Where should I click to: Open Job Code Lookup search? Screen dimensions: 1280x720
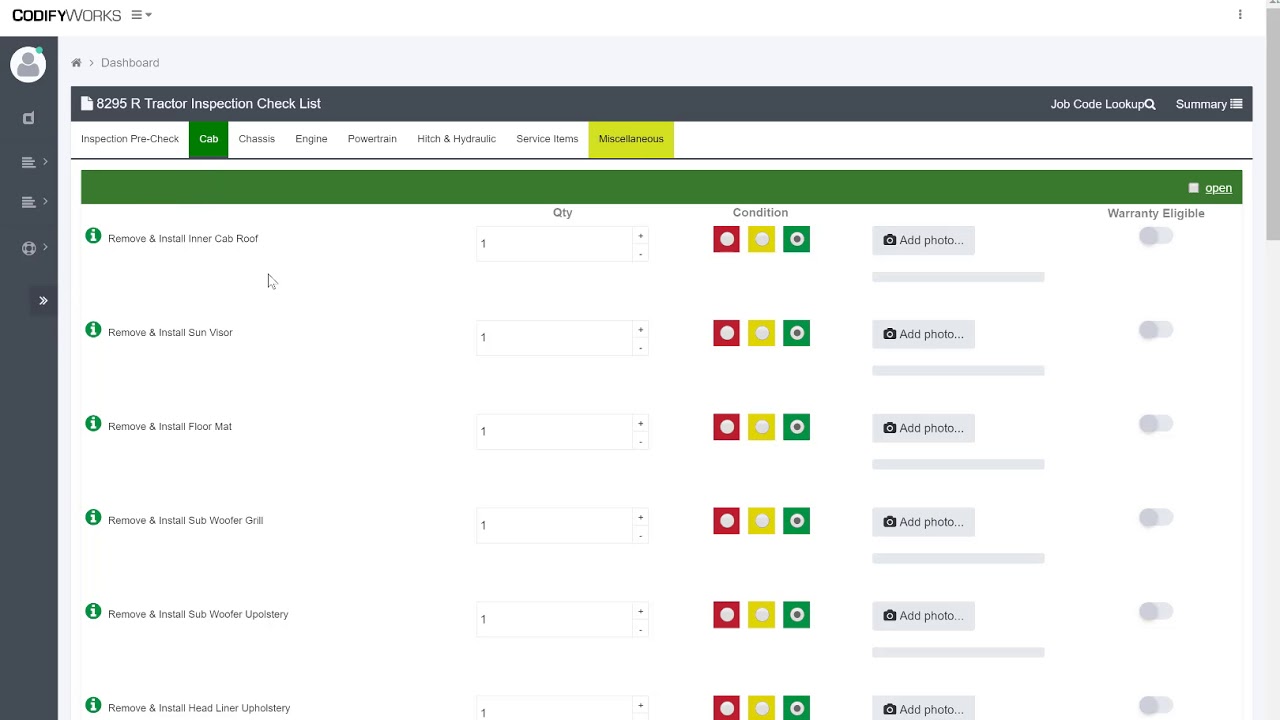[1103, 104]
